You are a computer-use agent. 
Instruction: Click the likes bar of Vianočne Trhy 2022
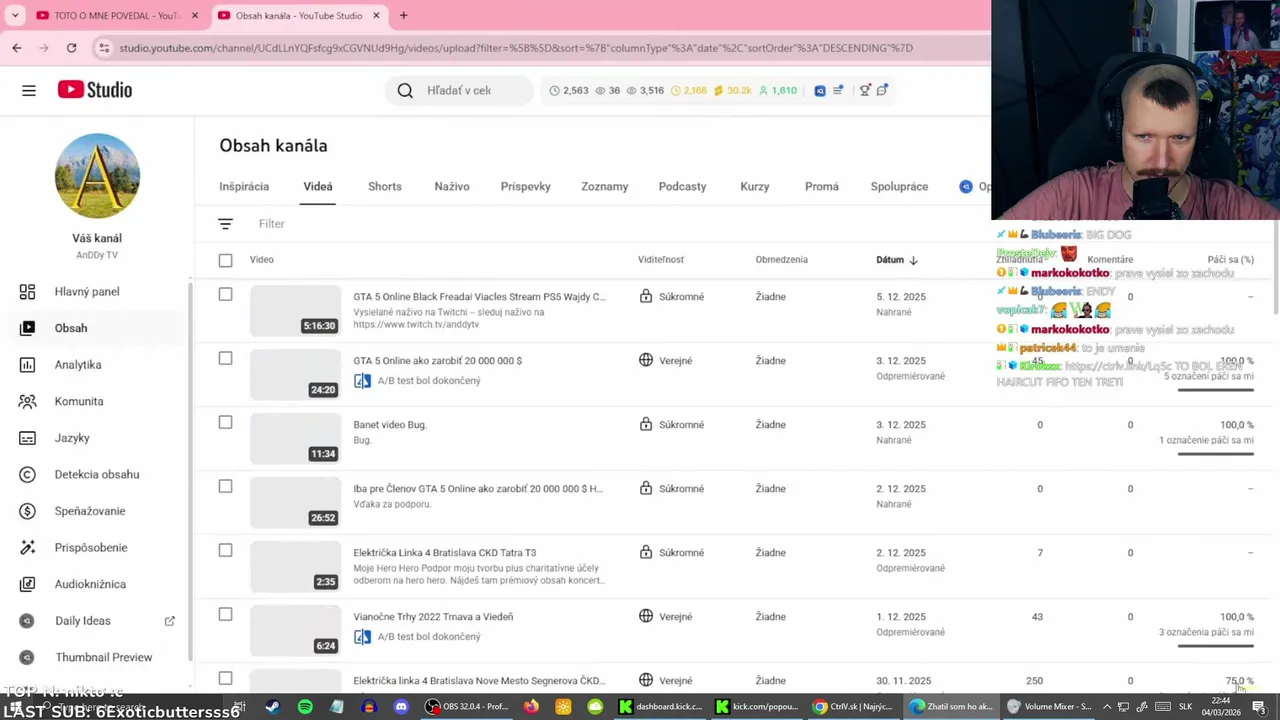[x=1216, y=645]
